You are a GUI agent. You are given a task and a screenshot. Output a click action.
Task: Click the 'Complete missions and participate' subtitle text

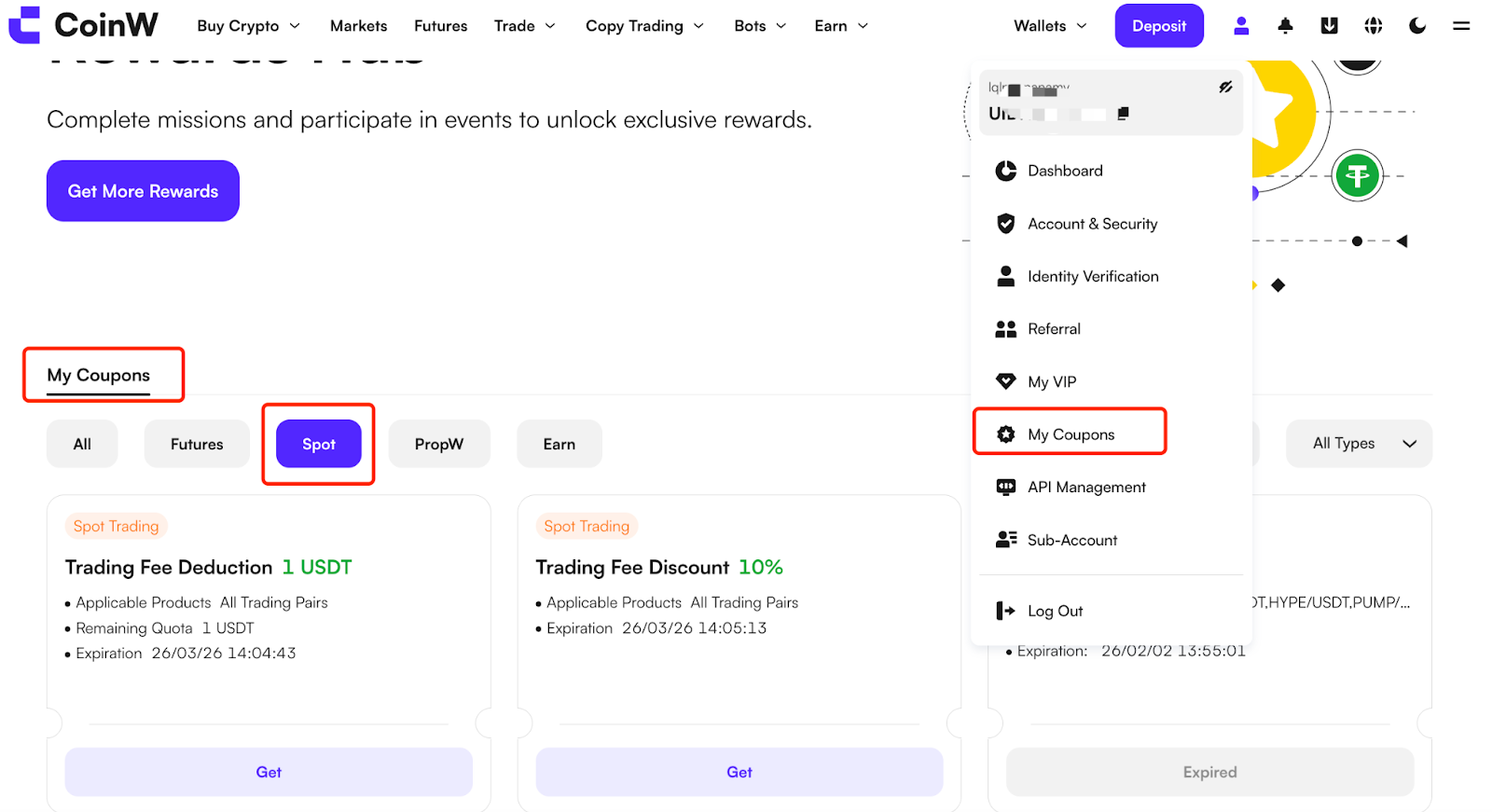click(x=429, y=119)
